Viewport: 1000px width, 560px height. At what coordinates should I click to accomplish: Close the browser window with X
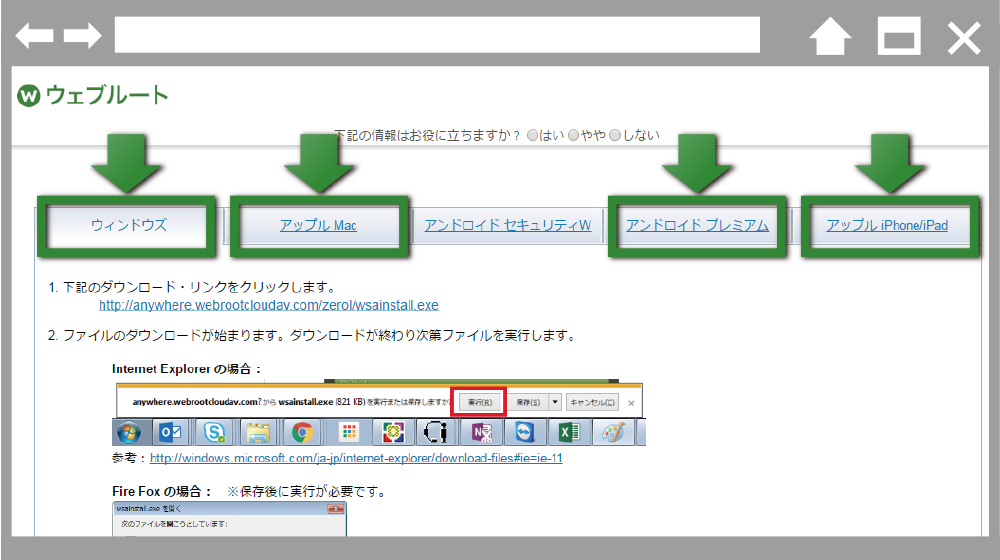(x=964, y=38)
